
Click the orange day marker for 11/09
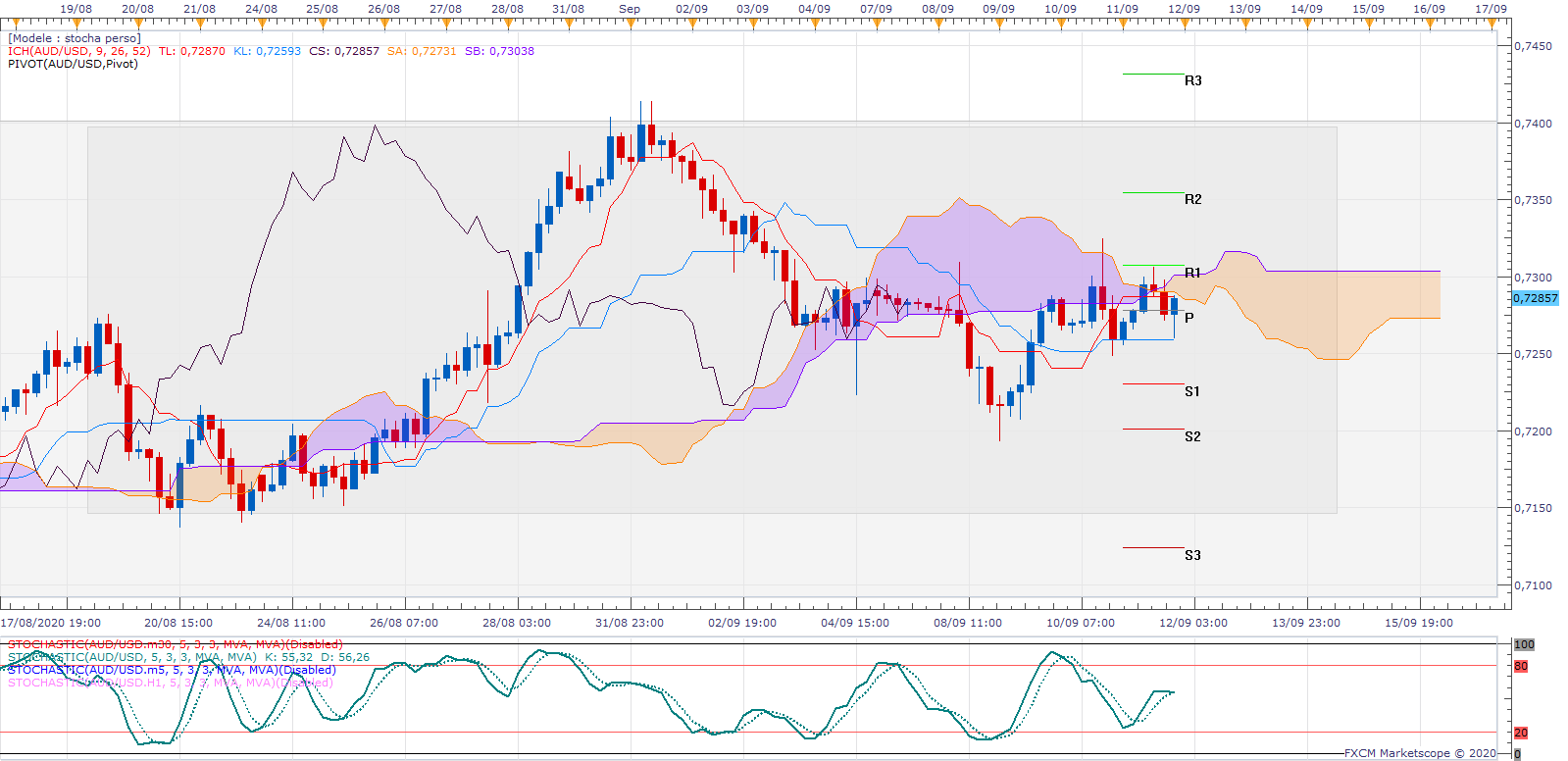(1123, 22)
